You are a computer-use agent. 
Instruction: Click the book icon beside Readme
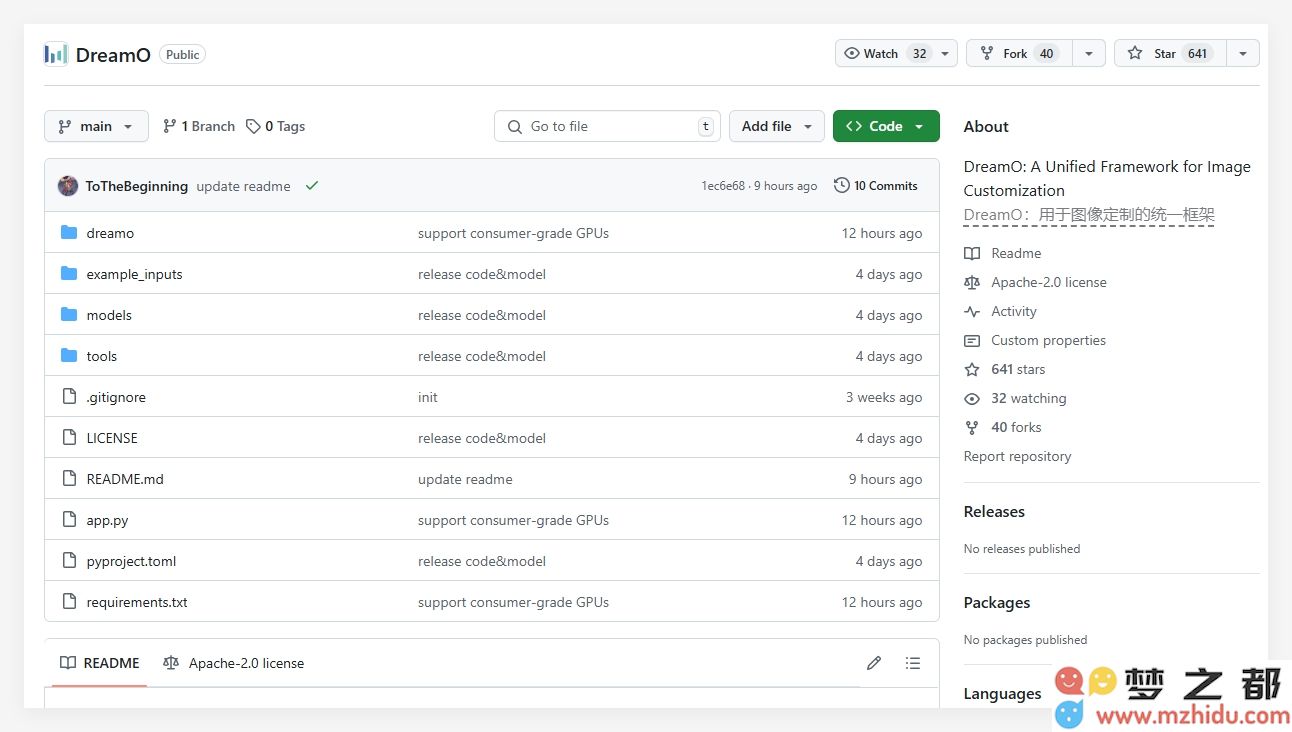click(x=972, y=254)
